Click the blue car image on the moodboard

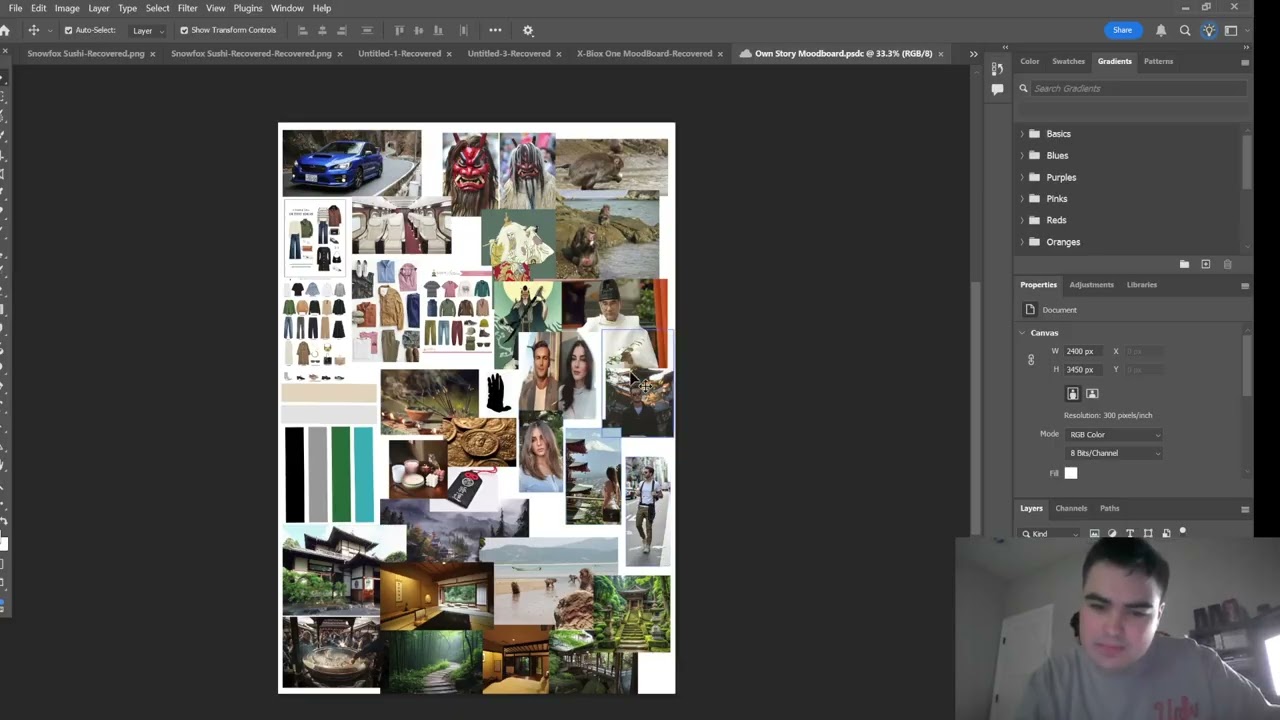tap(351, 163)
